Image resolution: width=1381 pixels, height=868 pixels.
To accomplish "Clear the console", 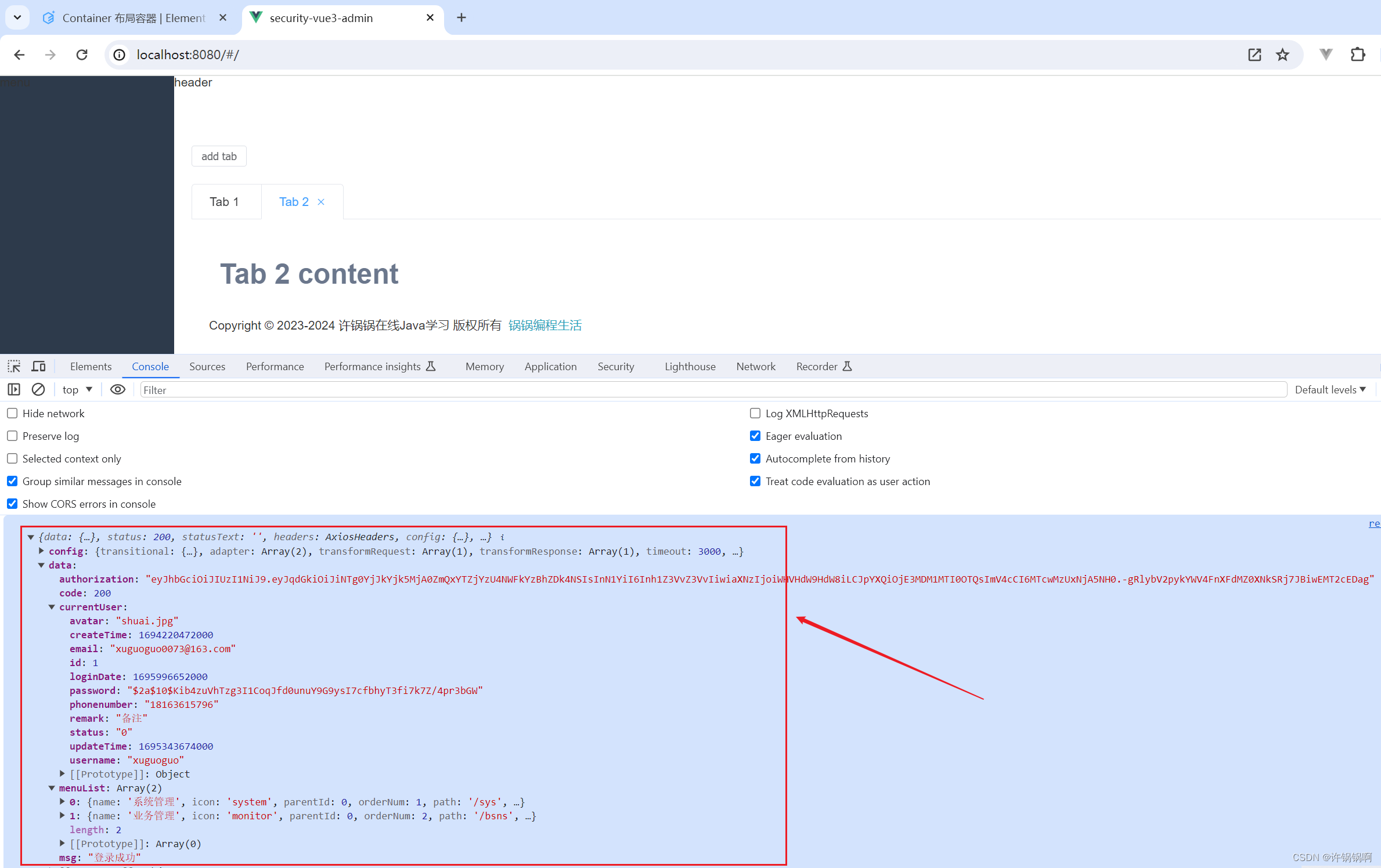I will [x=38, y=389].
